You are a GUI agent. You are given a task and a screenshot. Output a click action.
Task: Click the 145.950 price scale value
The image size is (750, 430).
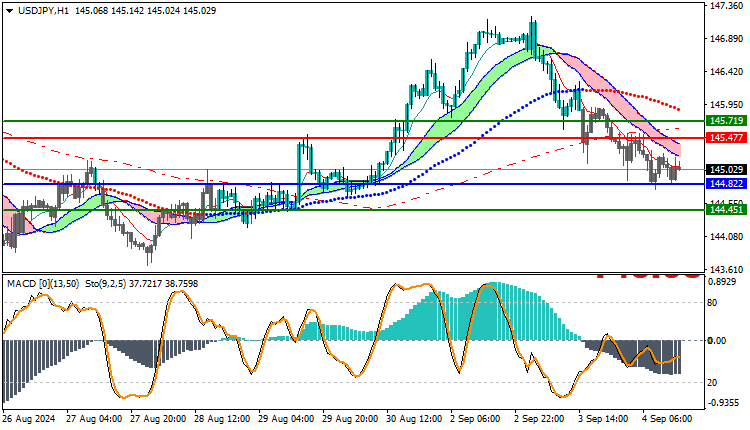pyautogui.click(x=727, y=104)
